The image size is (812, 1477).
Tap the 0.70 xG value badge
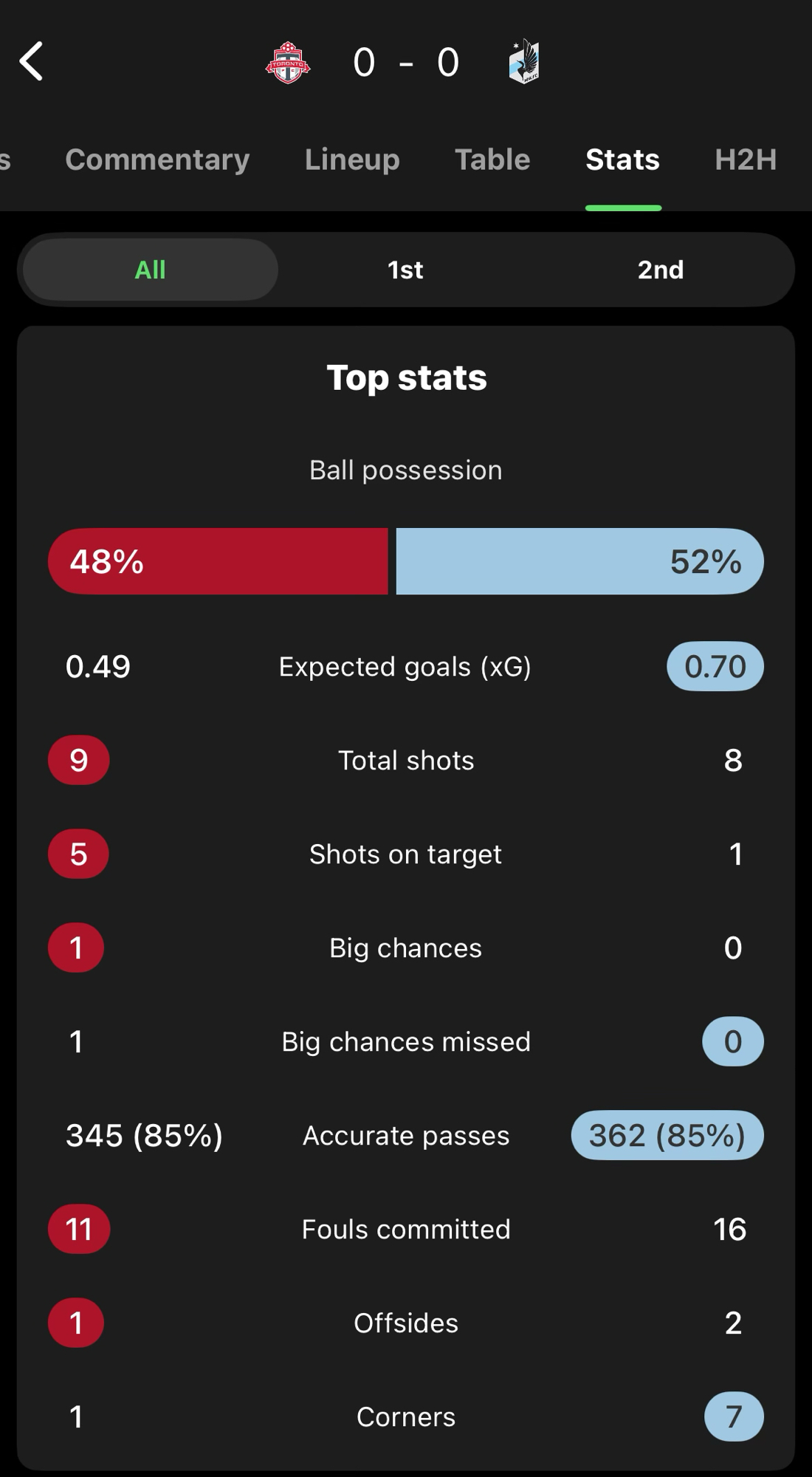pyautogui.click(x=715, y=667)
